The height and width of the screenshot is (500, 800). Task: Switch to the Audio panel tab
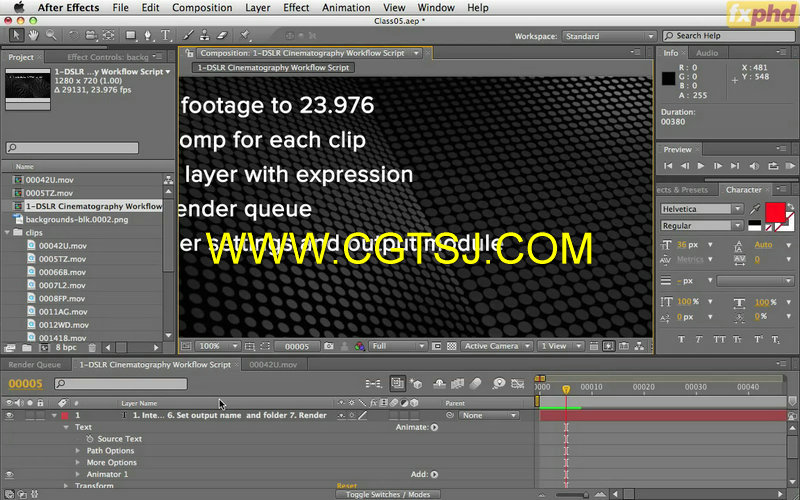707,53
